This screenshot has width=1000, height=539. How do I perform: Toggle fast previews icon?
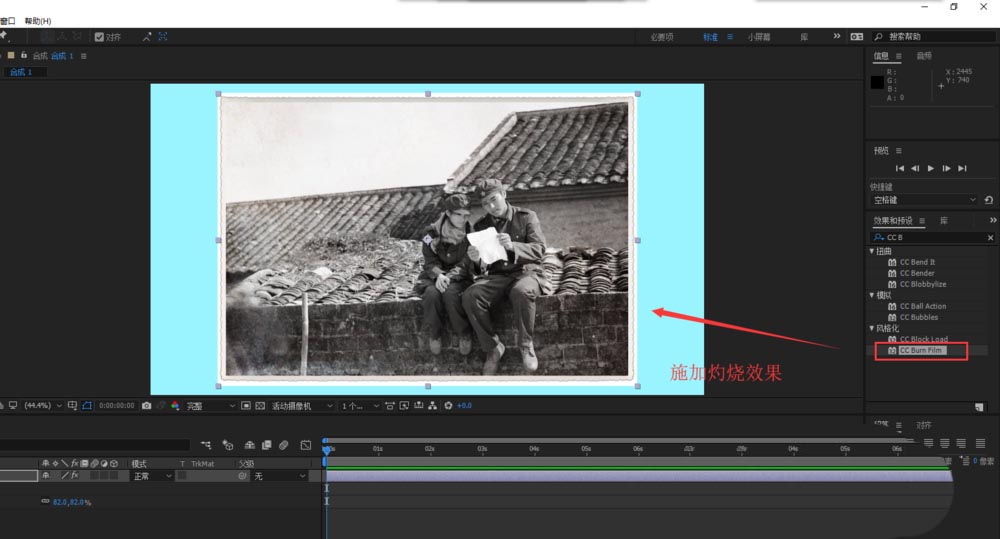(404, 406)
